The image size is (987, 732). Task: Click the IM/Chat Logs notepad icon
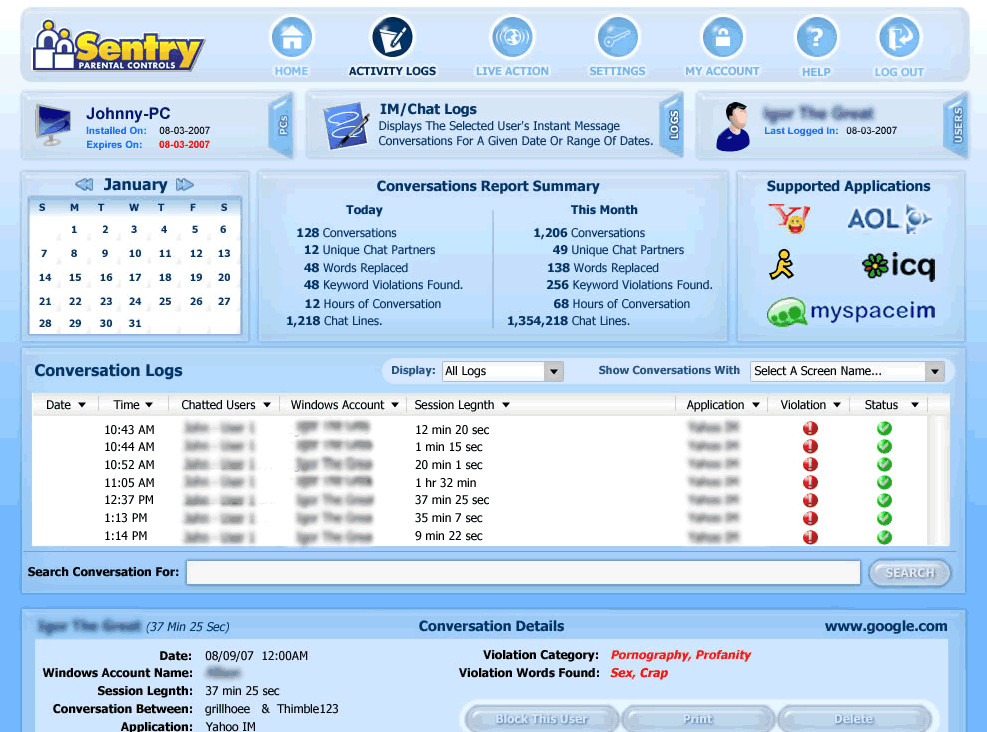(346, 126)
